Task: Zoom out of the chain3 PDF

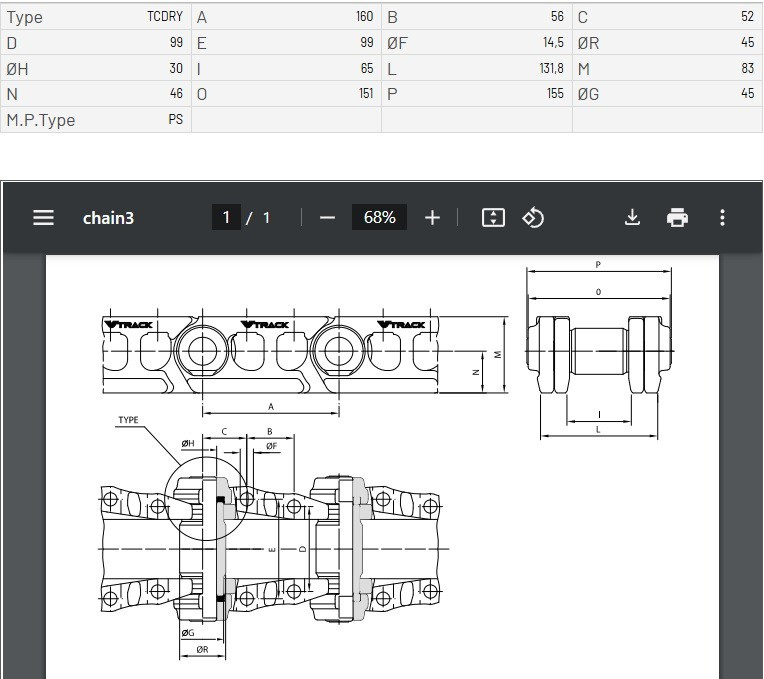Action: 327,217
